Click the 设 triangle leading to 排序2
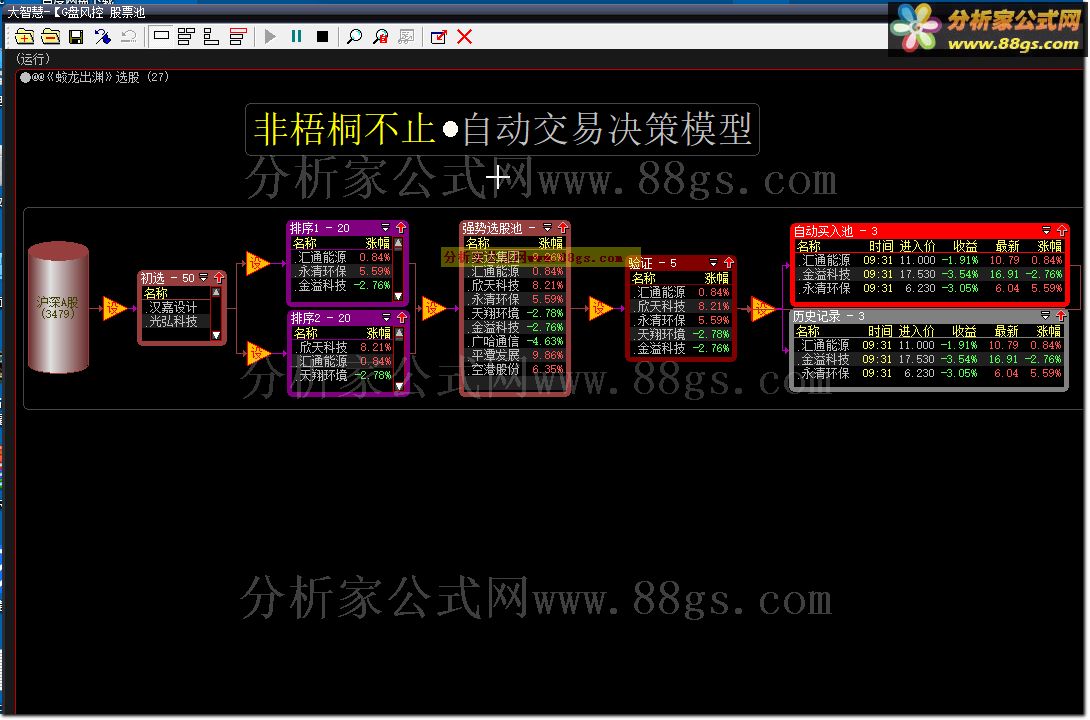Image resolution: width=1090 pixels, height=720 pixels. point(257,353)
